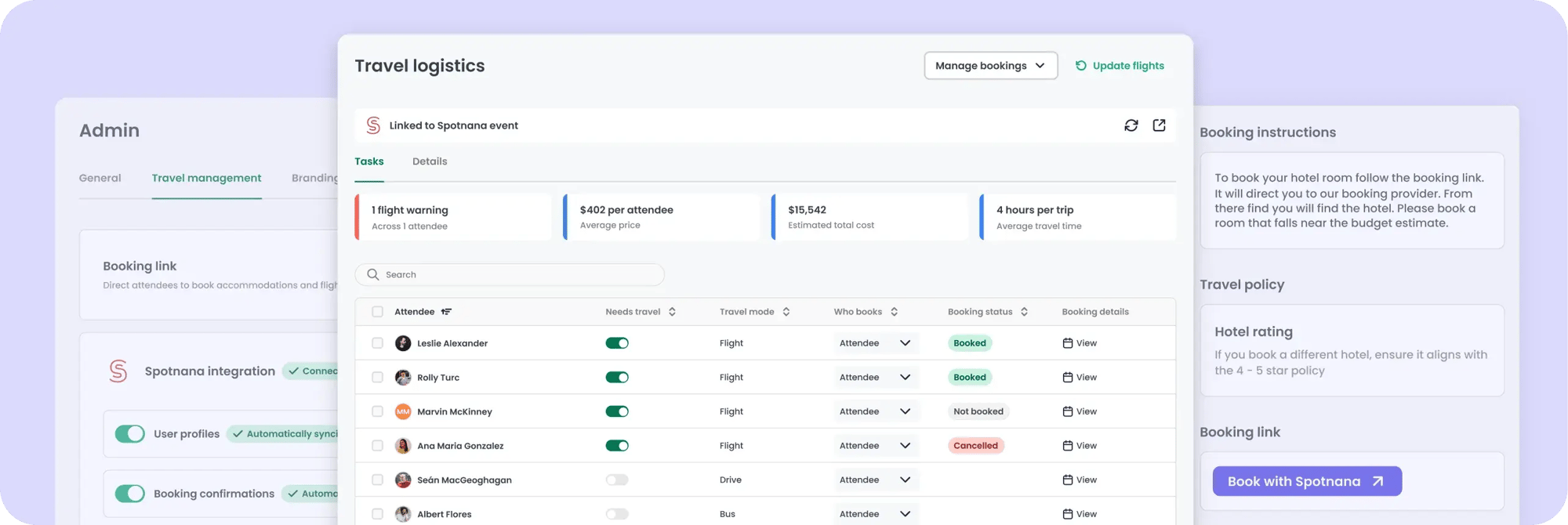Viewport: 1568px width, 525px height.
Task: Click calendar icon in Seán MacGeoghagan row
Action: pos(1067,480)
